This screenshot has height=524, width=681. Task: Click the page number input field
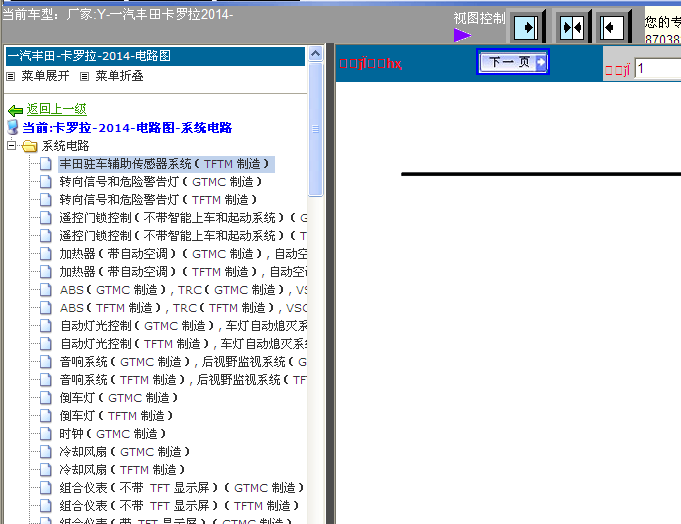coord(658,69)
